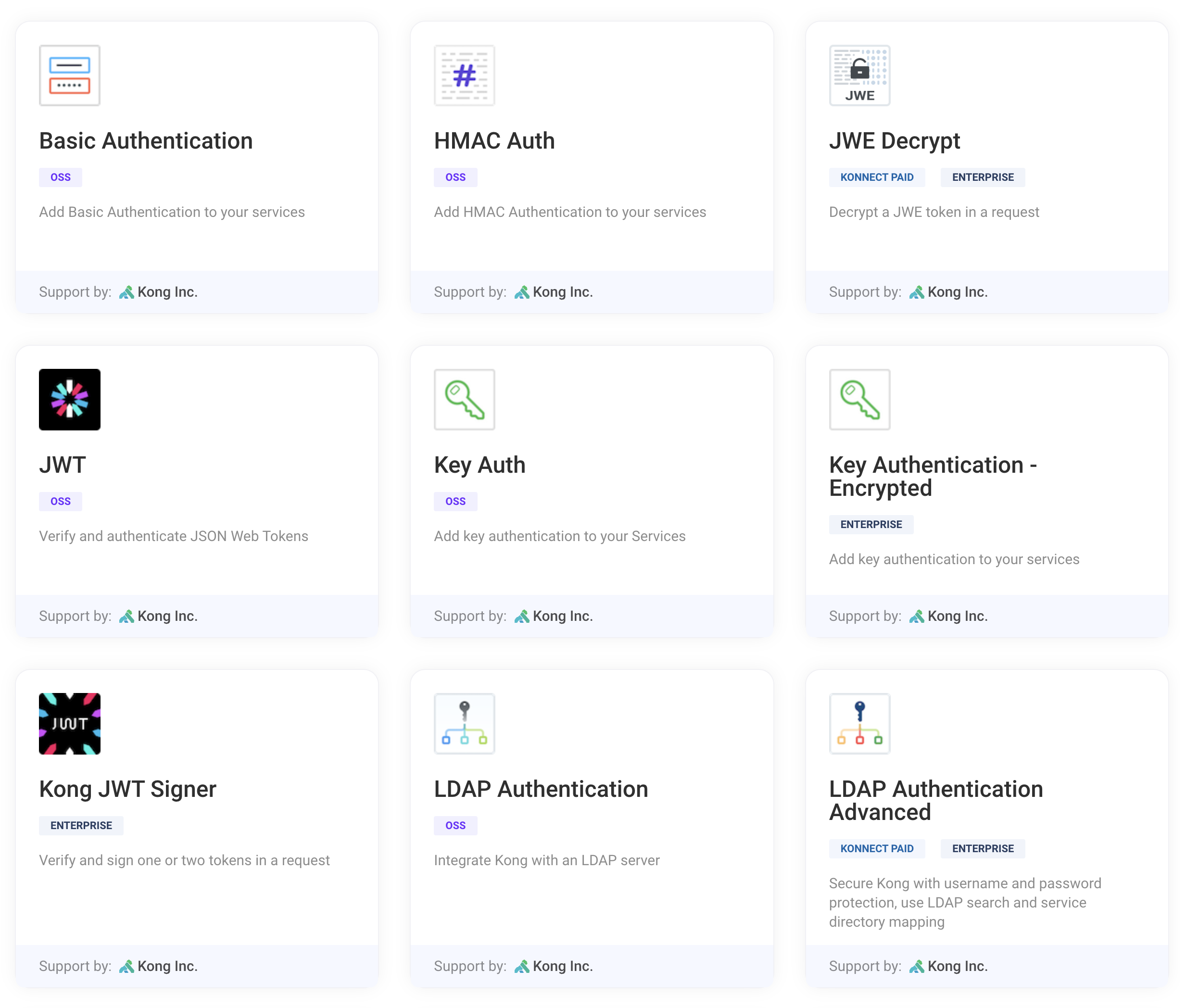This screenshot has height=1008, width=1186.
Task: Click 'Kong Inc.' text in JWT card footer
Action: [x=167, y=616]
